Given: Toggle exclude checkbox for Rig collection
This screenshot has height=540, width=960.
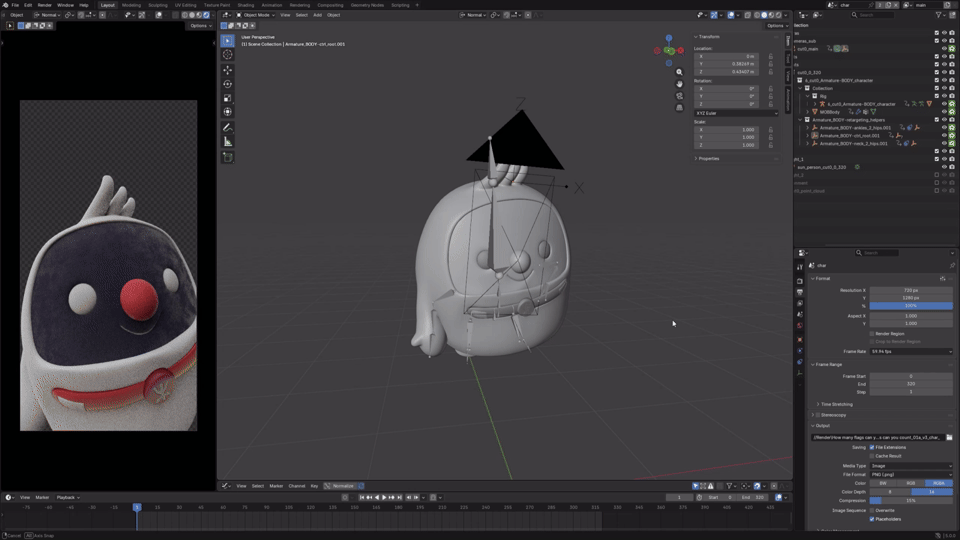Looking at the screenshot, I should pos(937,96).
